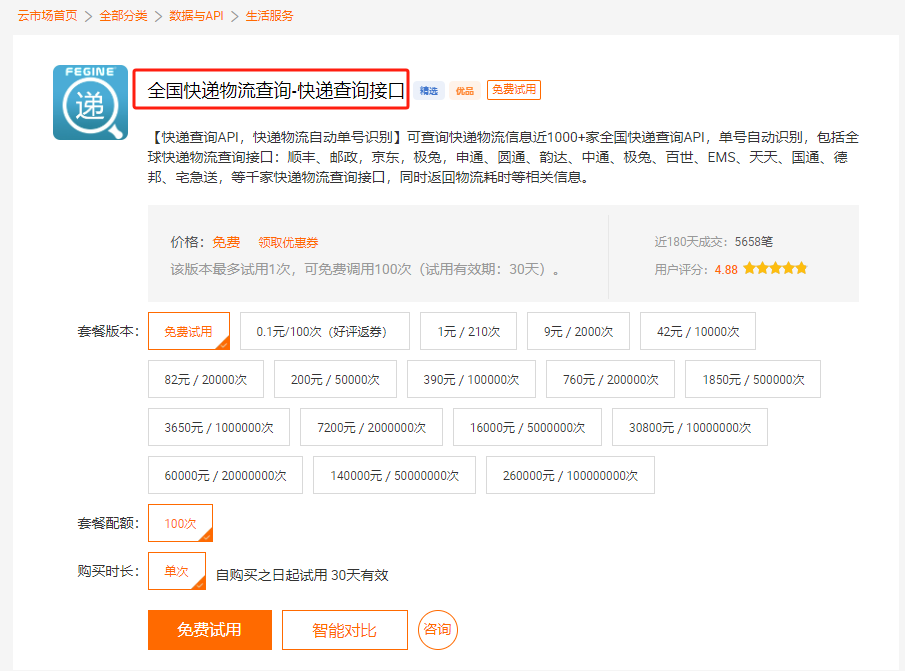Select the 100次 package quota option
905x671 pixels.
click(x=180, y=523)
